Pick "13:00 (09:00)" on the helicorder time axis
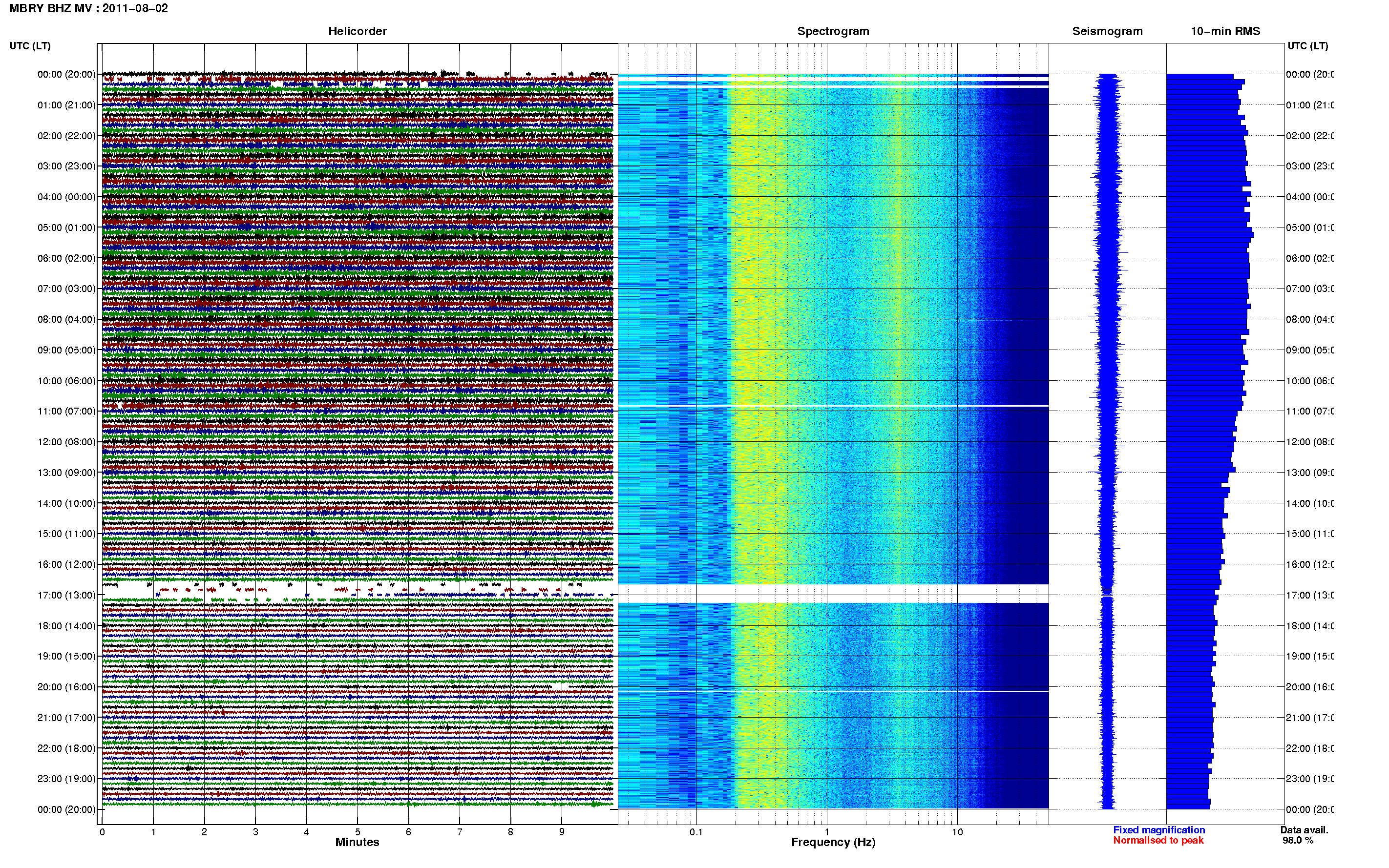The height and width of the screenshot is (868, 1389). [x=66, y=473]
